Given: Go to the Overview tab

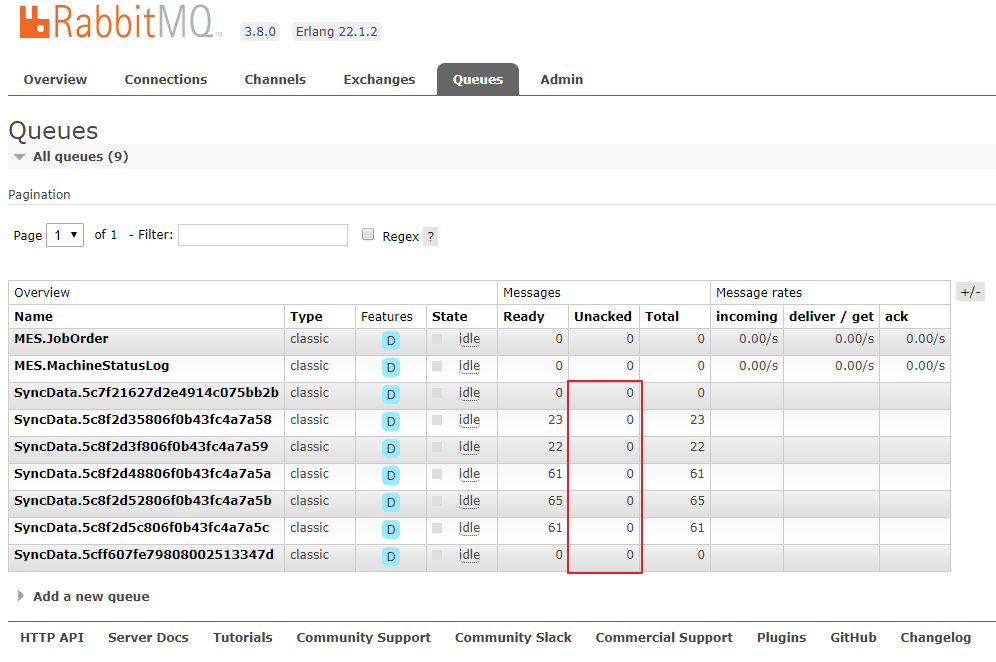Looking at the screenshot, I should coord(55,79).
